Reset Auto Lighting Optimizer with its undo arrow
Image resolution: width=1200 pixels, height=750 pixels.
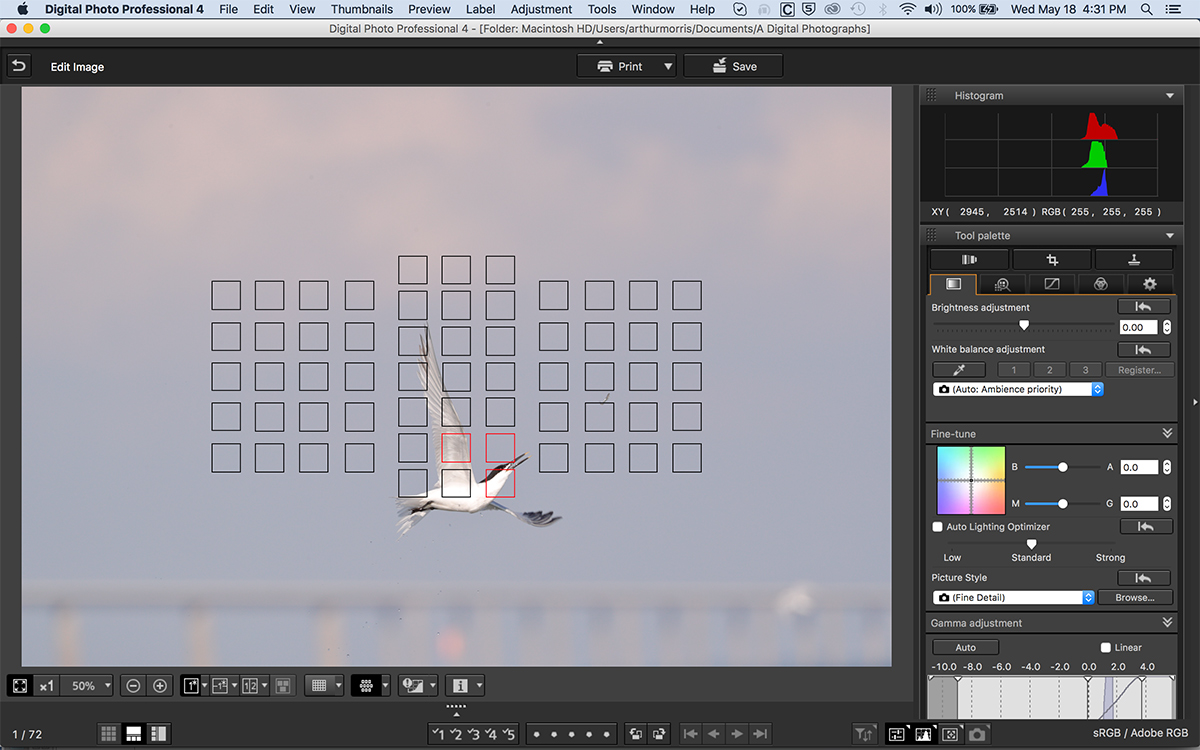[x=1146, y=526]
